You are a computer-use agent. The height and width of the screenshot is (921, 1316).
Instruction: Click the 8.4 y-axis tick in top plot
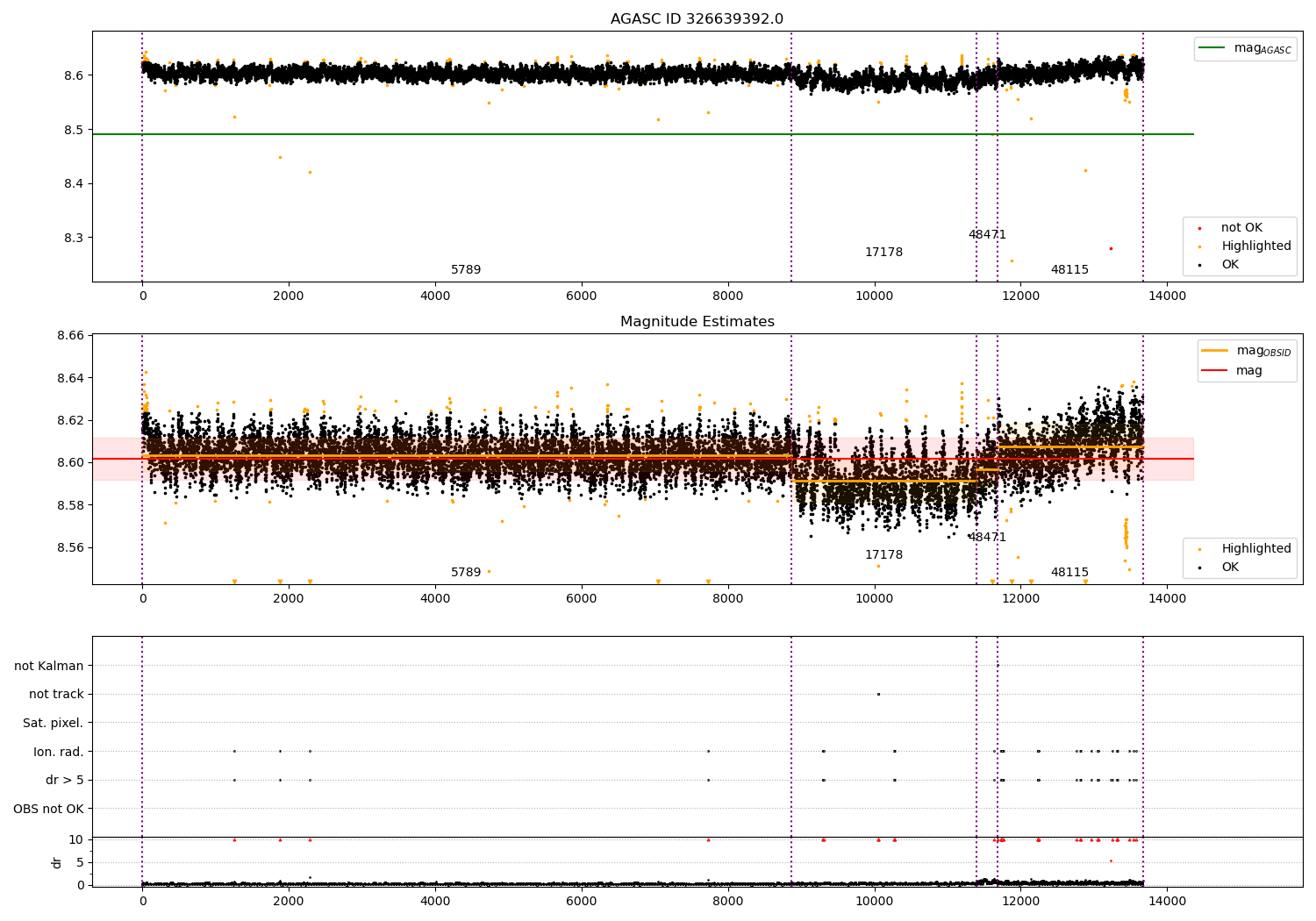[73, 184]
